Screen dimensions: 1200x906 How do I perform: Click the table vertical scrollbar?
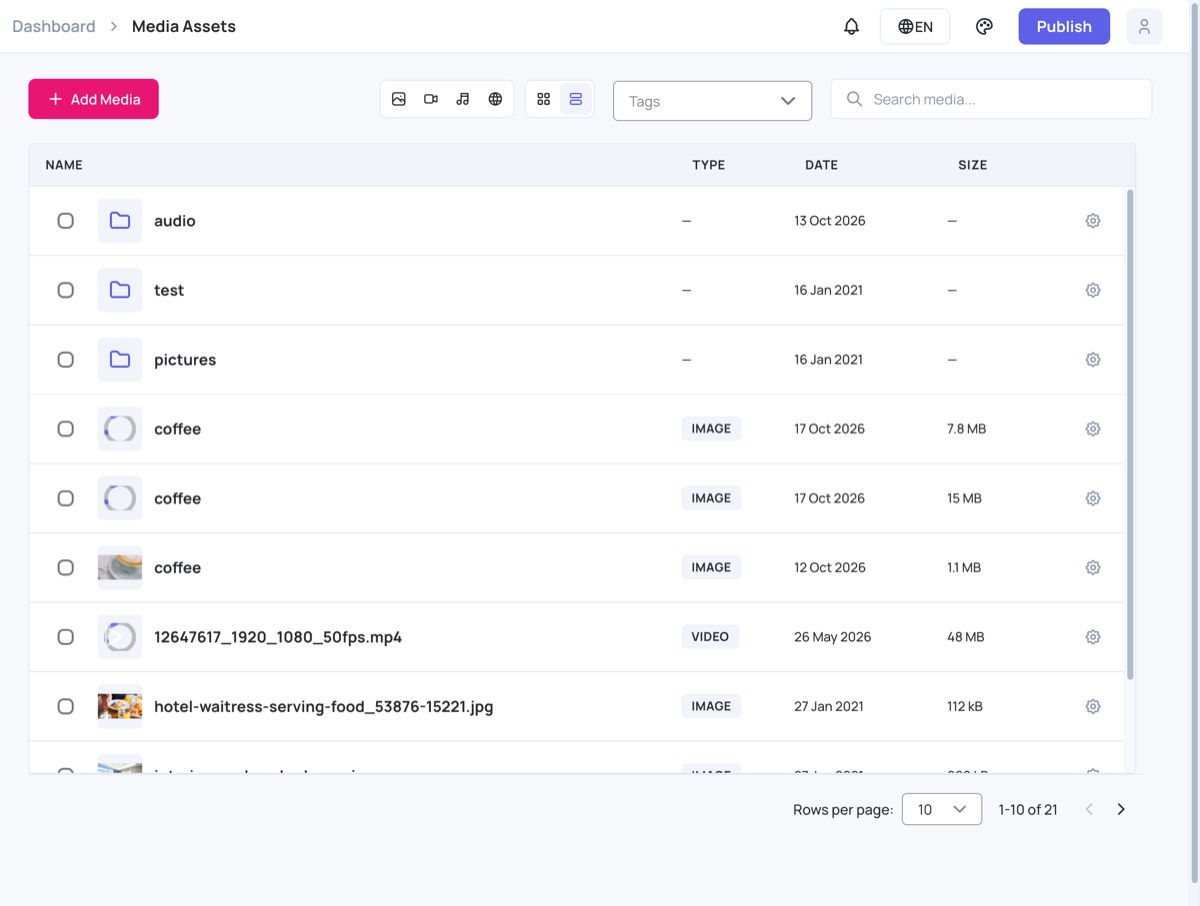click(x=1131, y=435)
